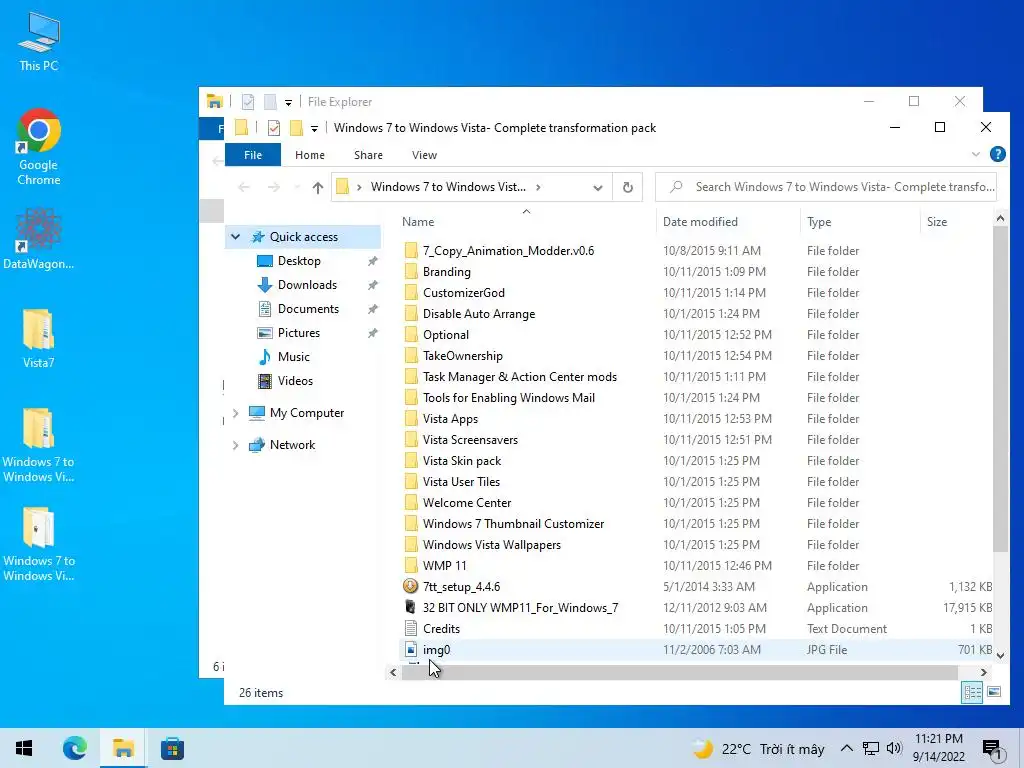Viewport: 1024px width, 768px height.
Task: Collapse the Quick access tree node
Action: pos(235,237)
